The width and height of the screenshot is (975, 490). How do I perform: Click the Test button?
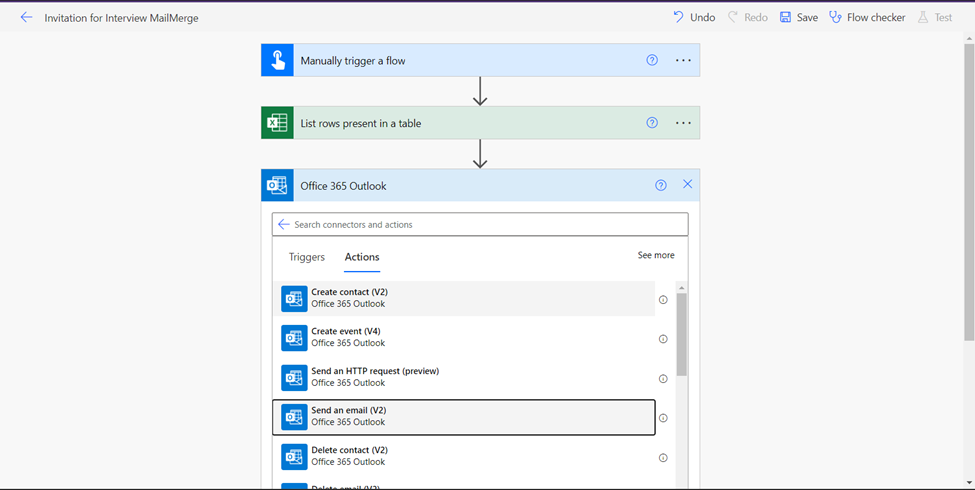pos(935,17)
